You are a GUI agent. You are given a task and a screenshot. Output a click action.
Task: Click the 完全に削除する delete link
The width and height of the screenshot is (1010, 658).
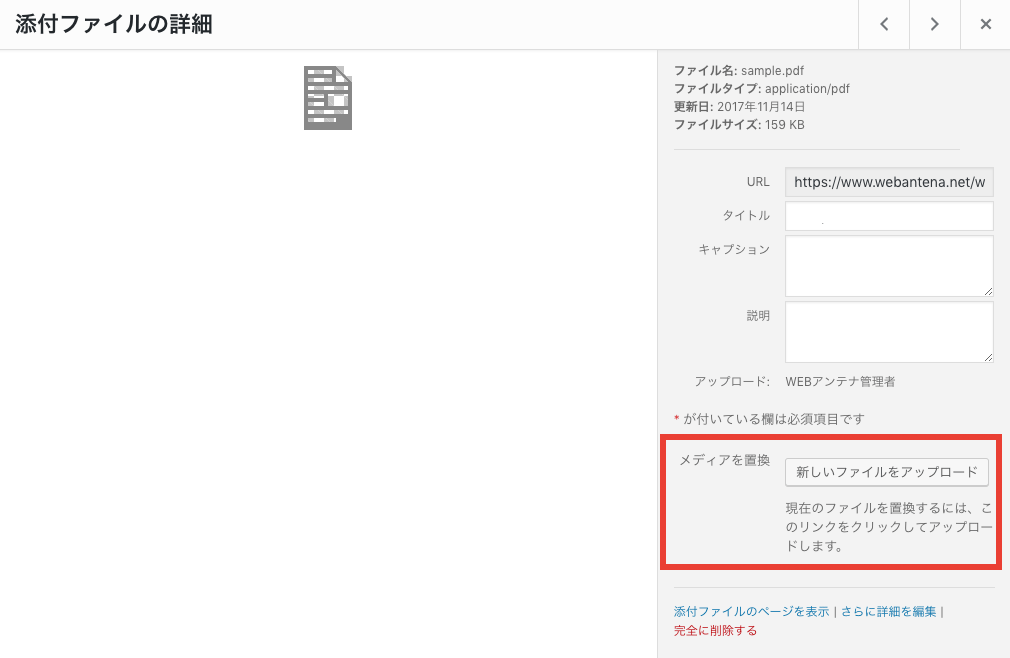click(x=716, y=631)
